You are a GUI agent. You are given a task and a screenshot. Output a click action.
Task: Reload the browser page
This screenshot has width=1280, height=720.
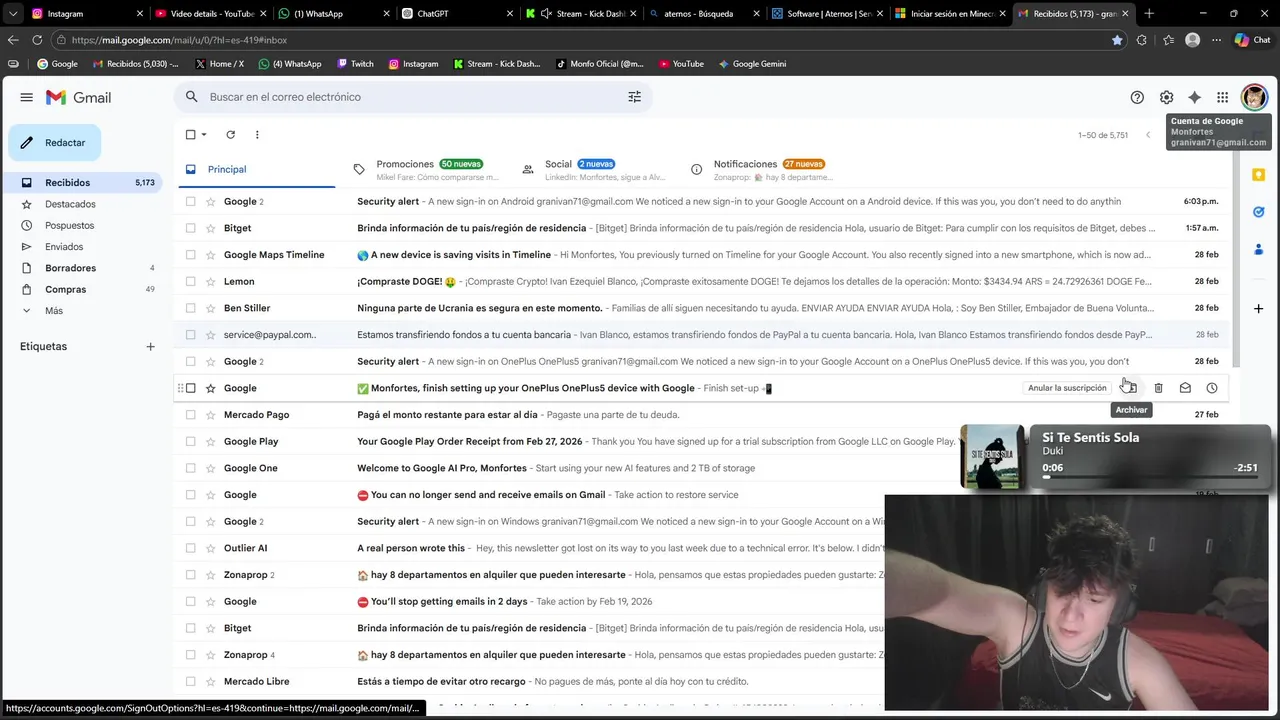37,40
